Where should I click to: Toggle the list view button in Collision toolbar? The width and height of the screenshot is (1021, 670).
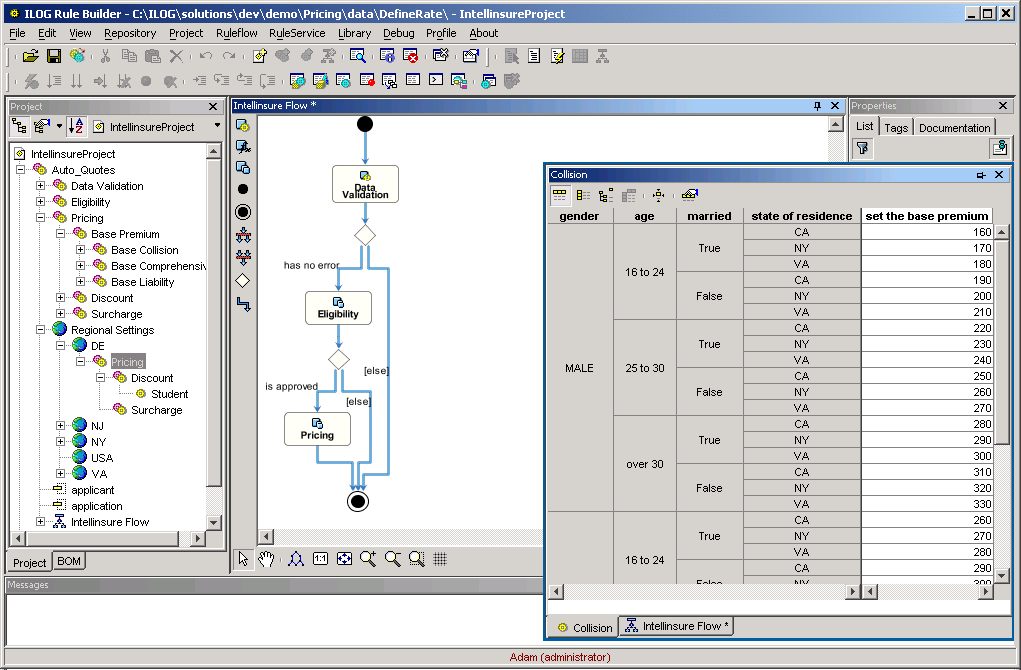coord(583,195)
